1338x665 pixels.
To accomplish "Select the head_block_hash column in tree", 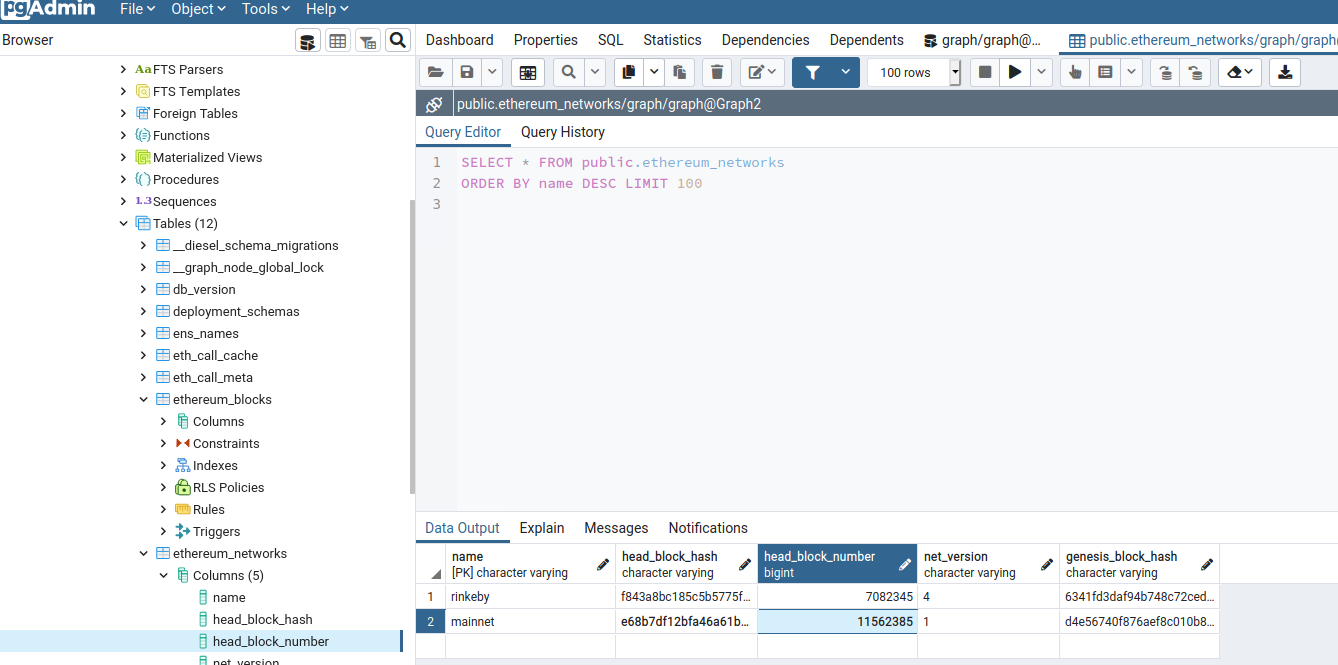I will click(x=263, y=619).
